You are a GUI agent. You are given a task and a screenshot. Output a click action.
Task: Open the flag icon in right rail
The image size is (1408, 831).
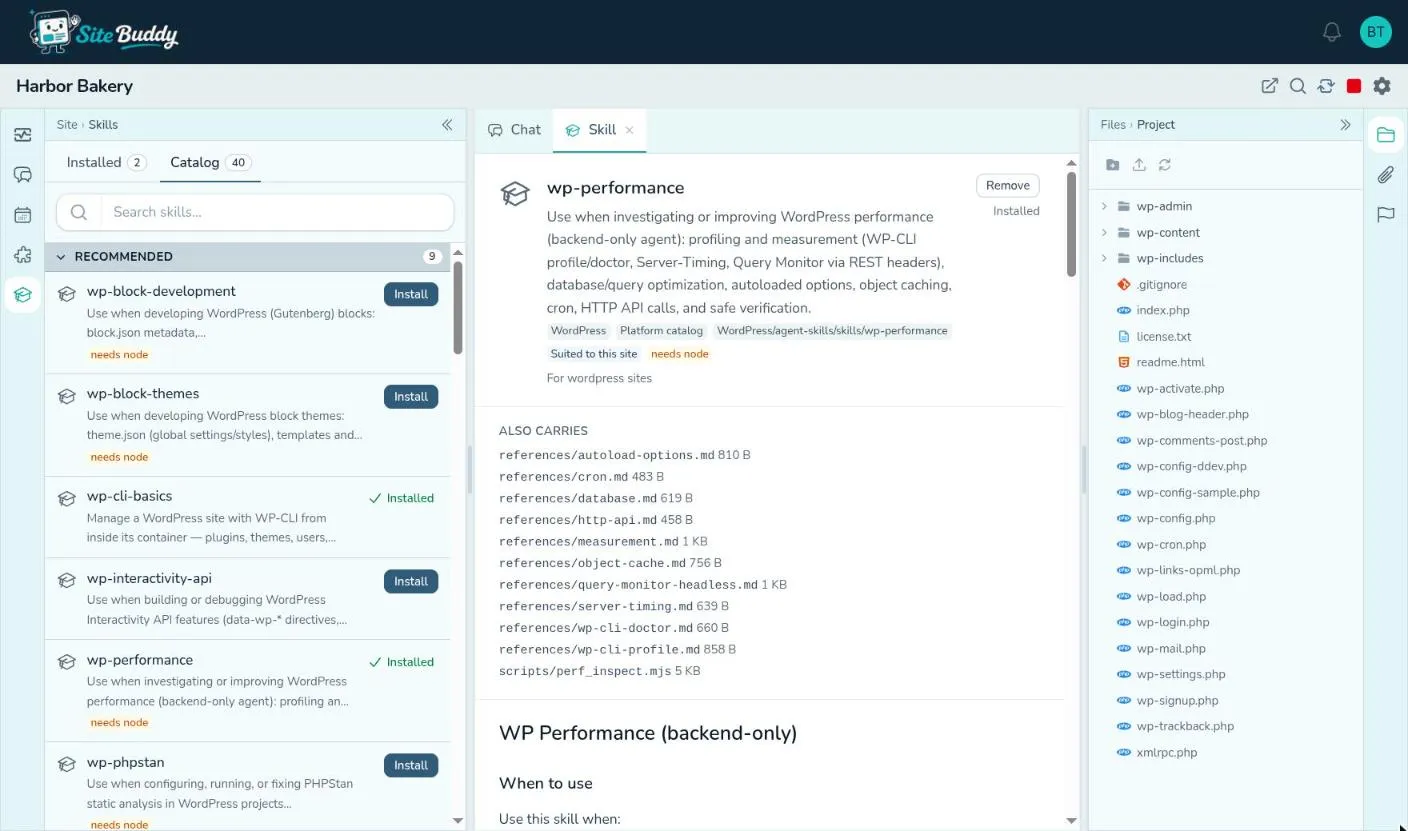[x=1385, y=215]
